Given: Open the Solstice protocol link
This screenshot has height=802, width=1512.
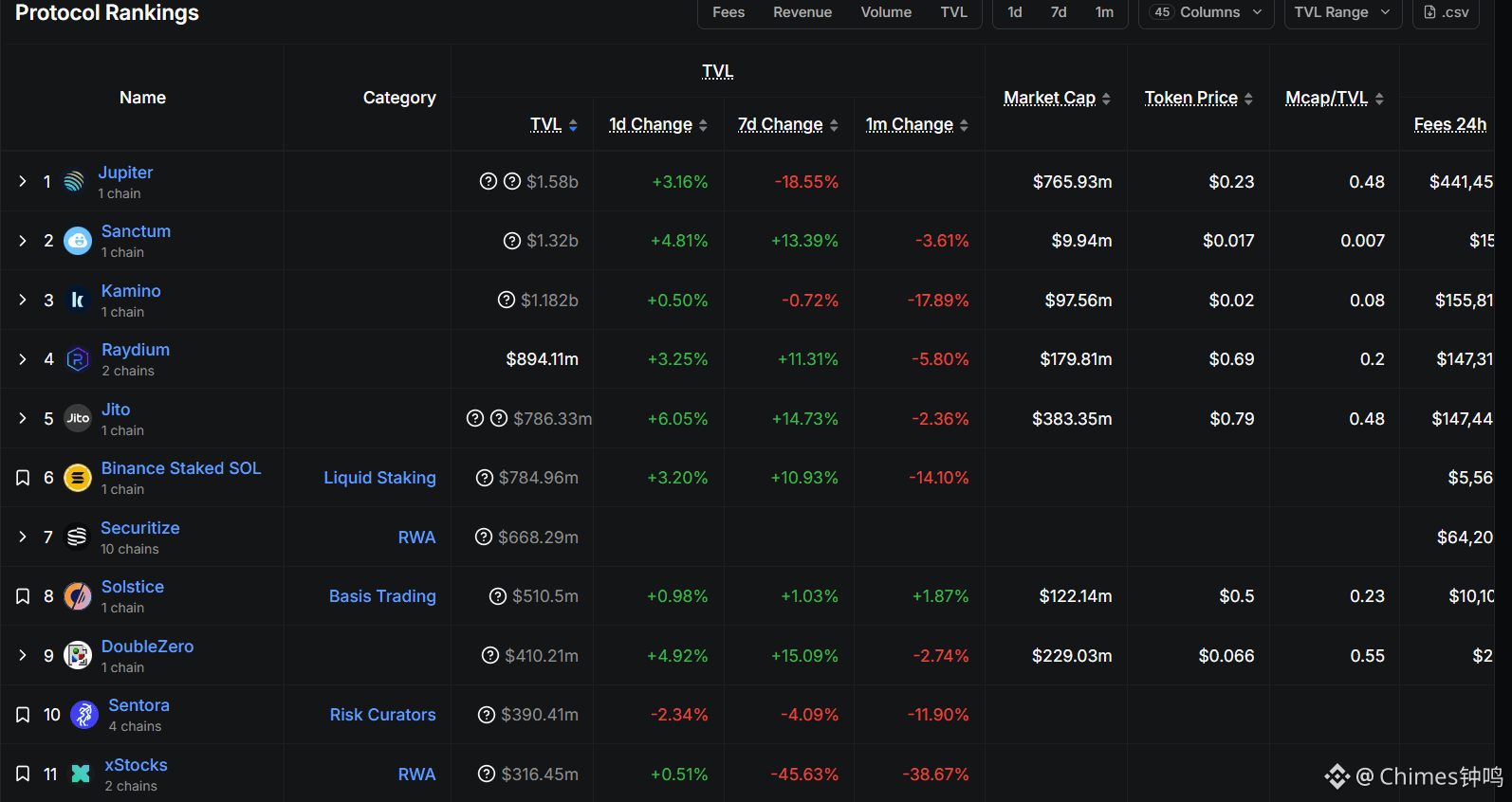Looking at the screenshot, I should point(133,587).
